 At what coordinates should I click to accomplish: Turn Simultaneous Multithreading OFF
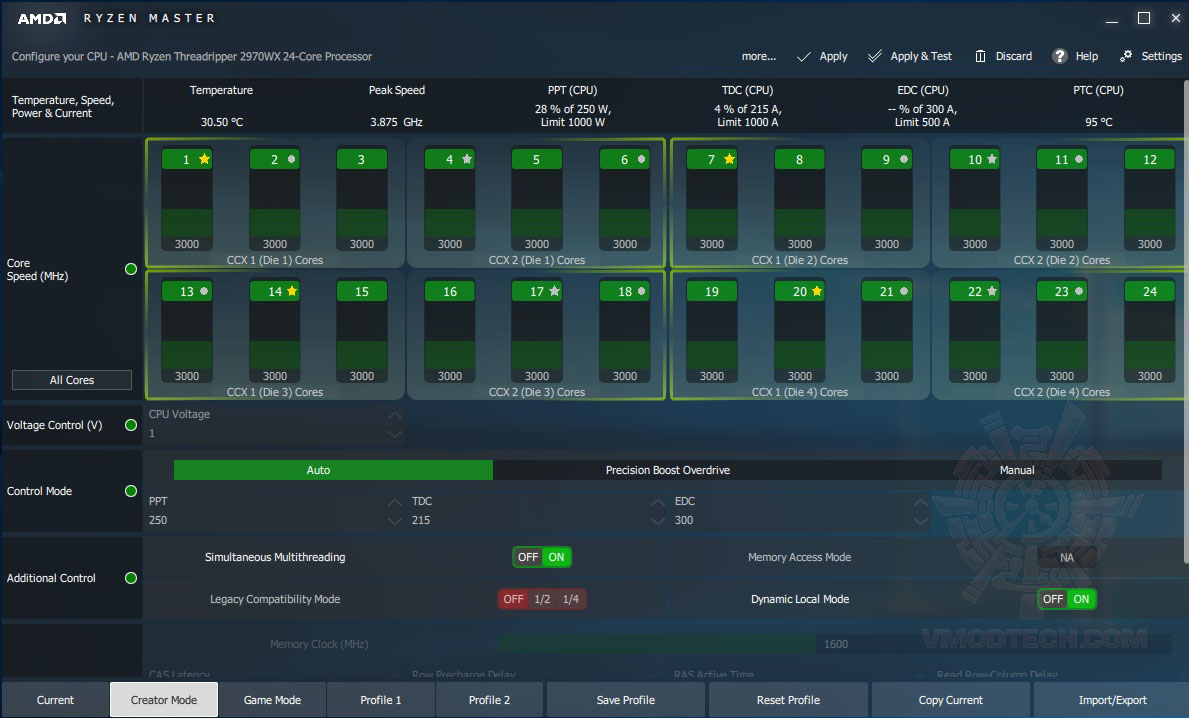point(528,557)
